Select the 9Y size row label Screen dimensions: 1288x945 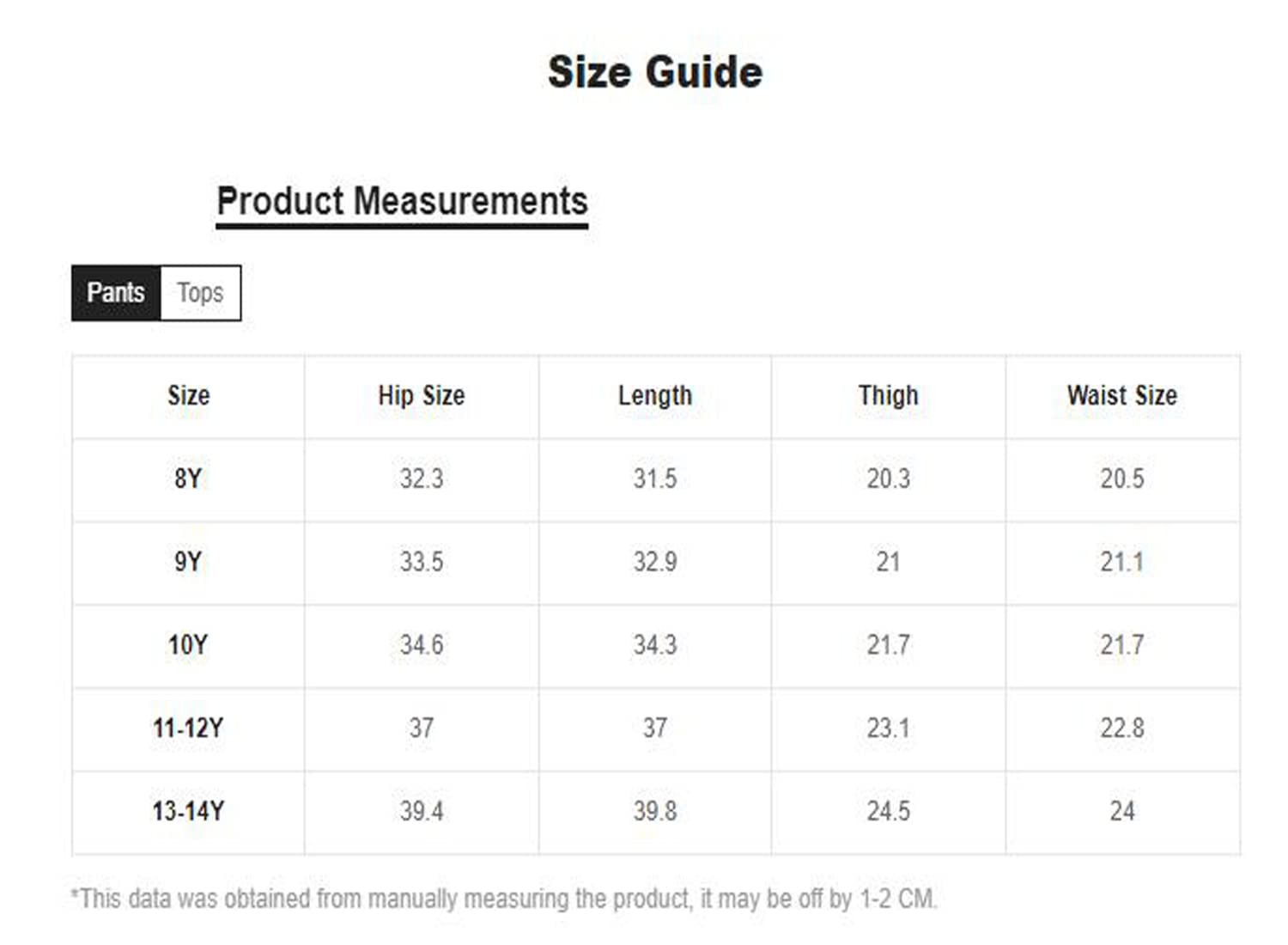coord(188,562)
